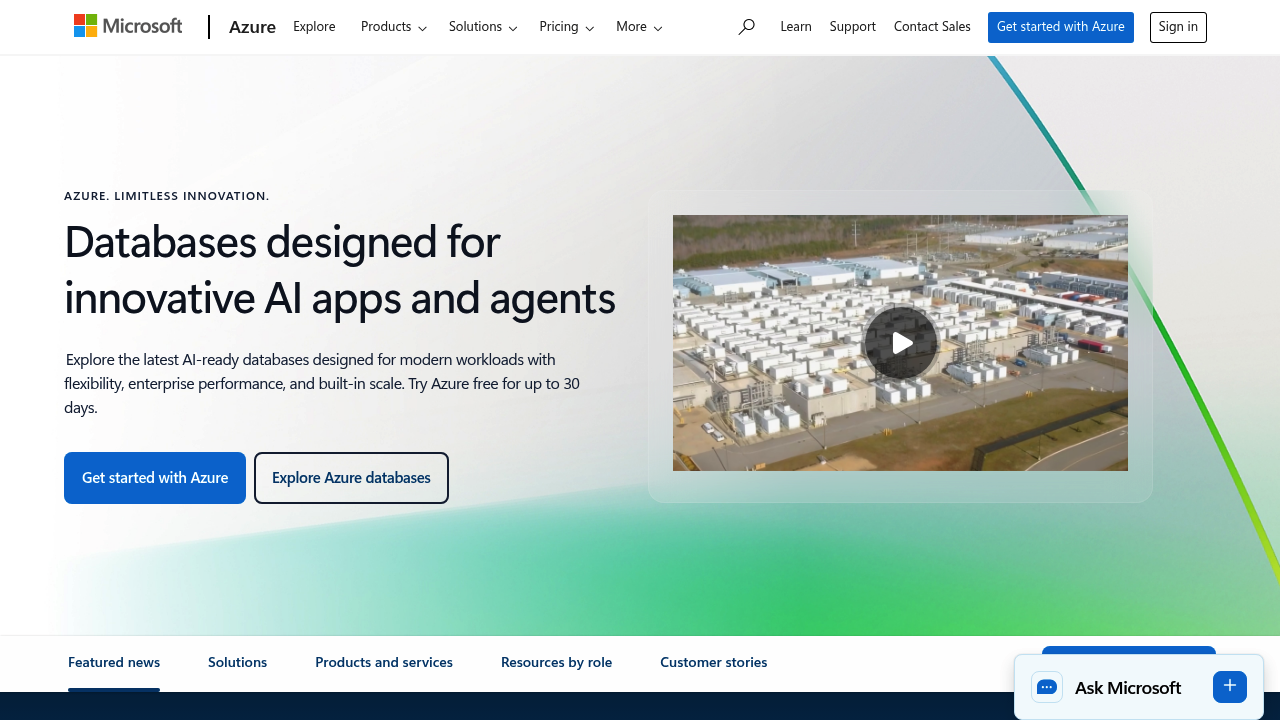Click Contact Sales
Screen dimensions: 1280x720
[x=931, y=27]
